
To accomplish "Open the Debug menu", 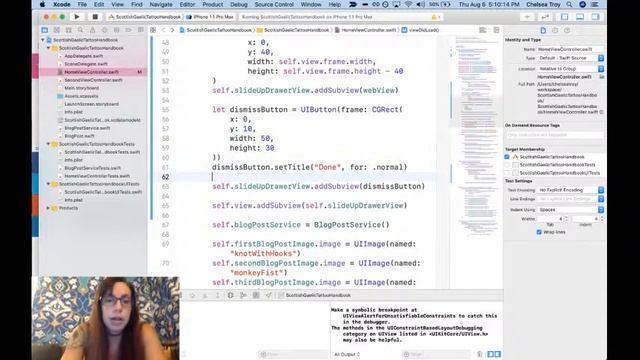I will click(239, 4).
